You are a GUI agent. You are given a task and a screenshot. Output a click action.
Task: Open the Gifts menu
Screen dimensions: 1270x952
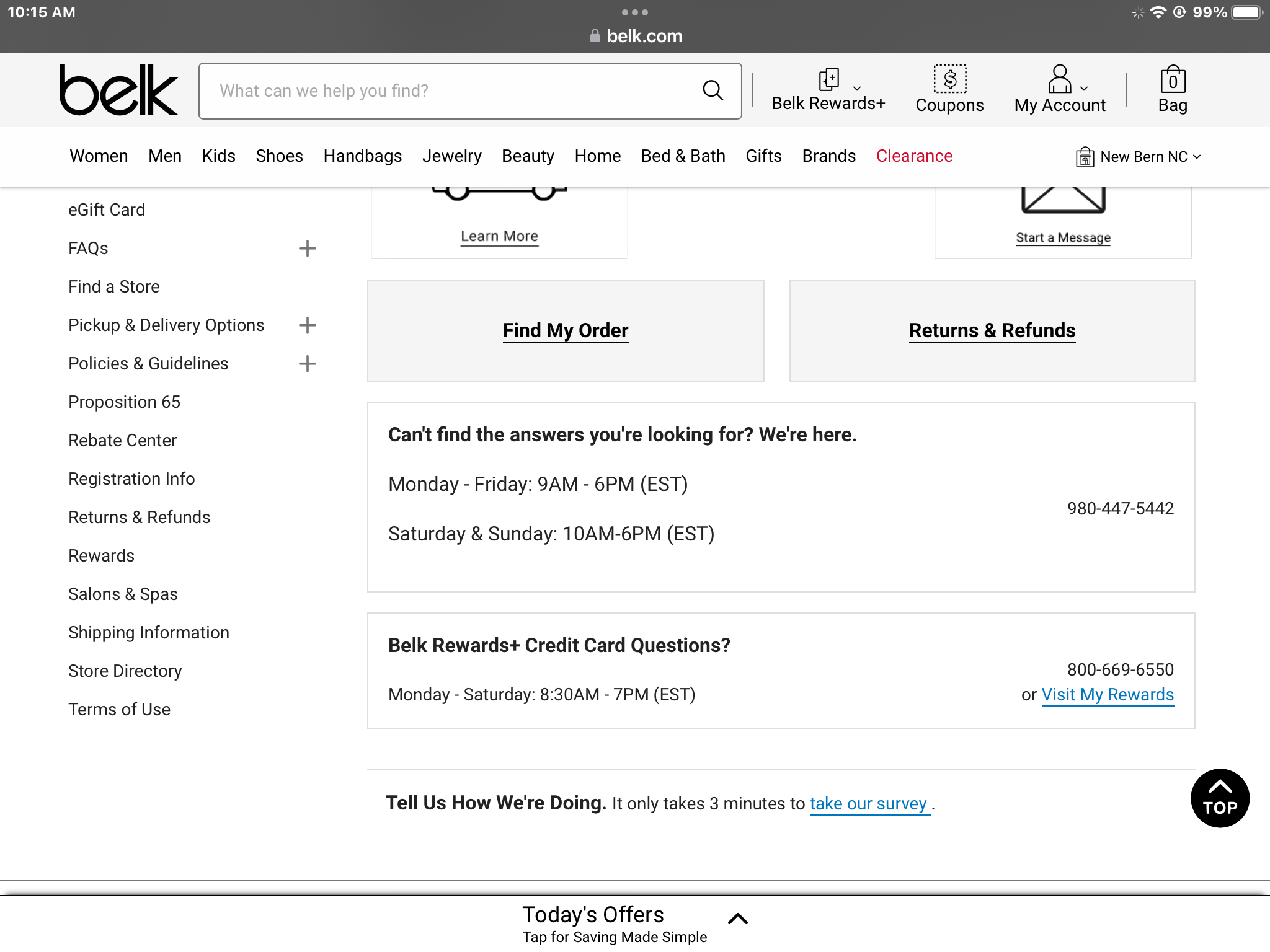pyautogui.click(x=764, y=156)
